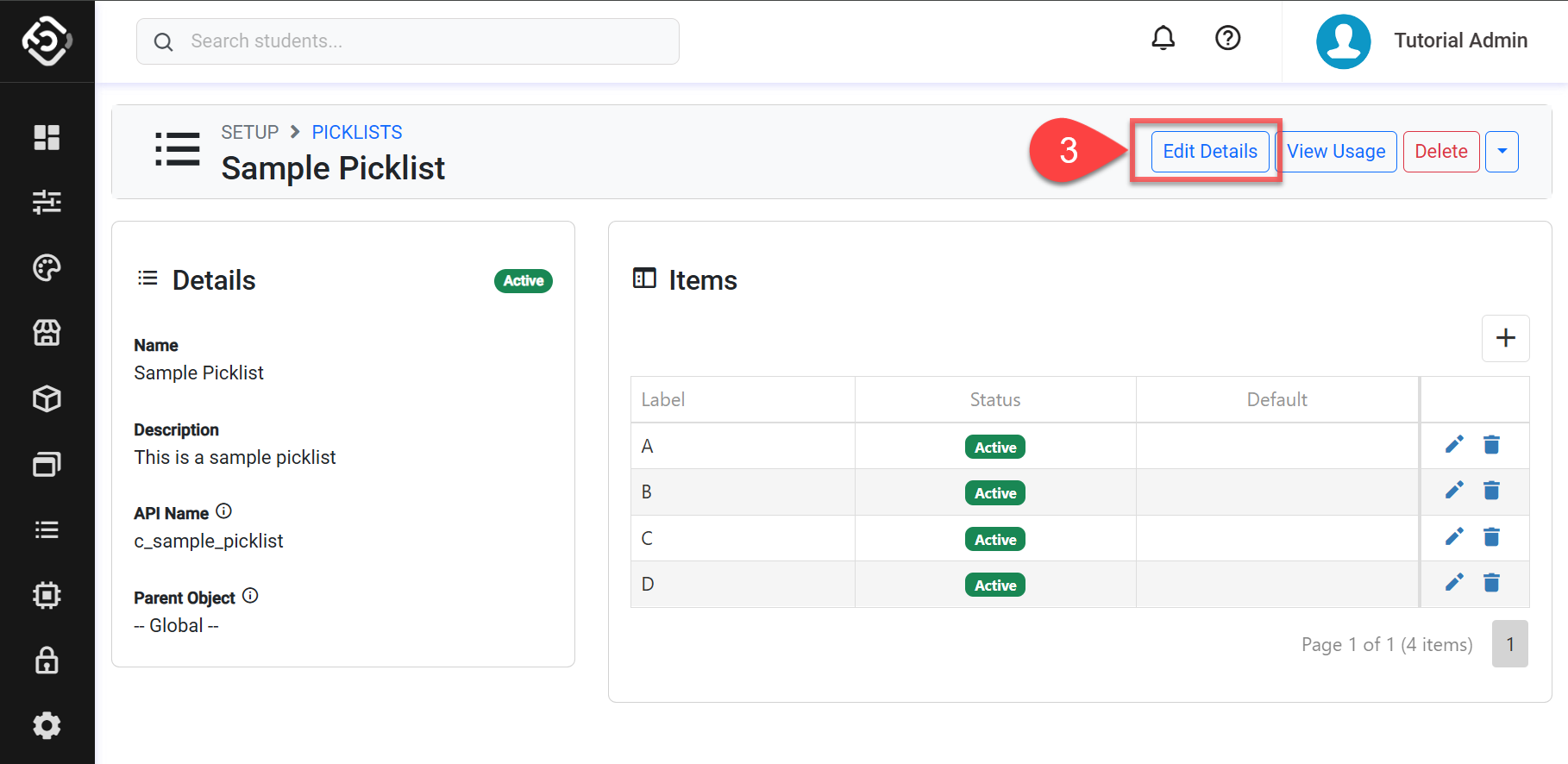Click the Edit Details button

(1209, 152)
